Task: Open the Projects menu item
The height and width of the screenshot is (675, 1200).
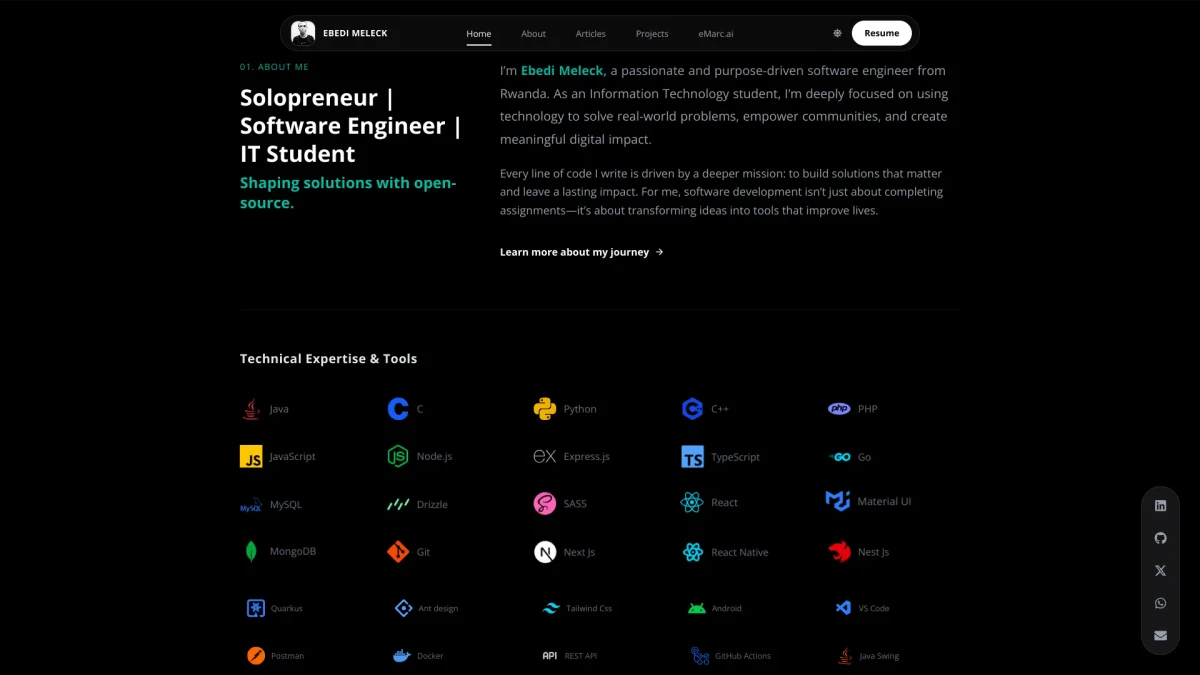Action: [x=652, y=34]
